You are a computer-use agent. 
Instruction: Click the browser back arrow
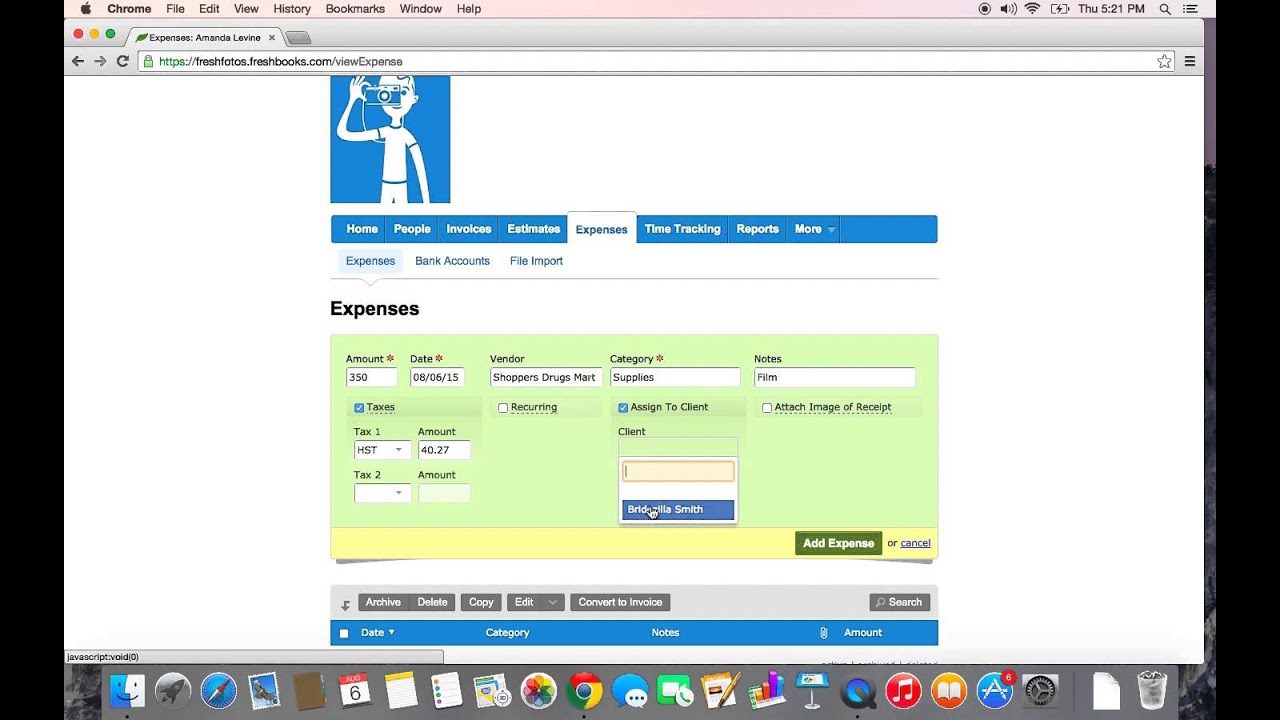(x=78, y=61)
